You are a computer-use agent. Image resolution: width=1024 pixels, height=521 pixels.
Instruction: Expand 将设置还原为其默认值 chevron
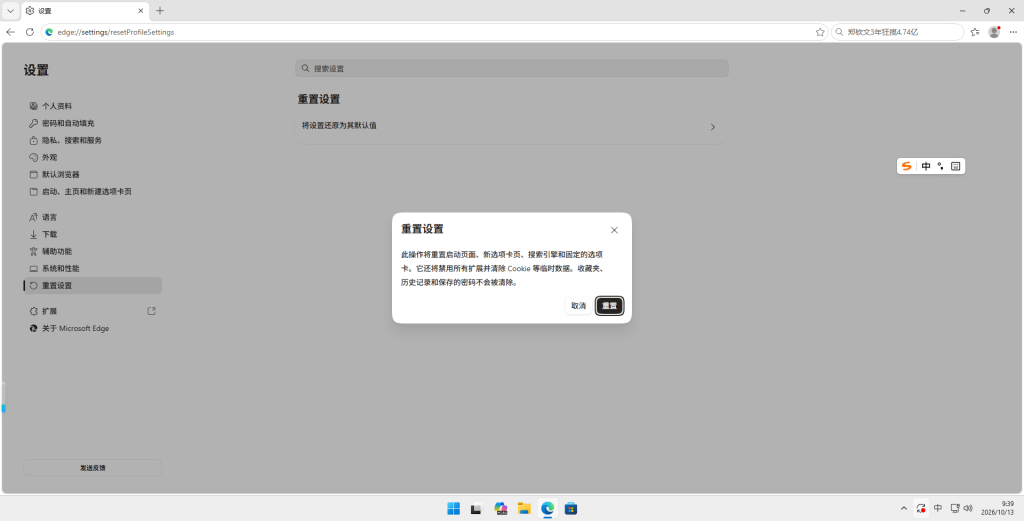[x=712, y=127]
